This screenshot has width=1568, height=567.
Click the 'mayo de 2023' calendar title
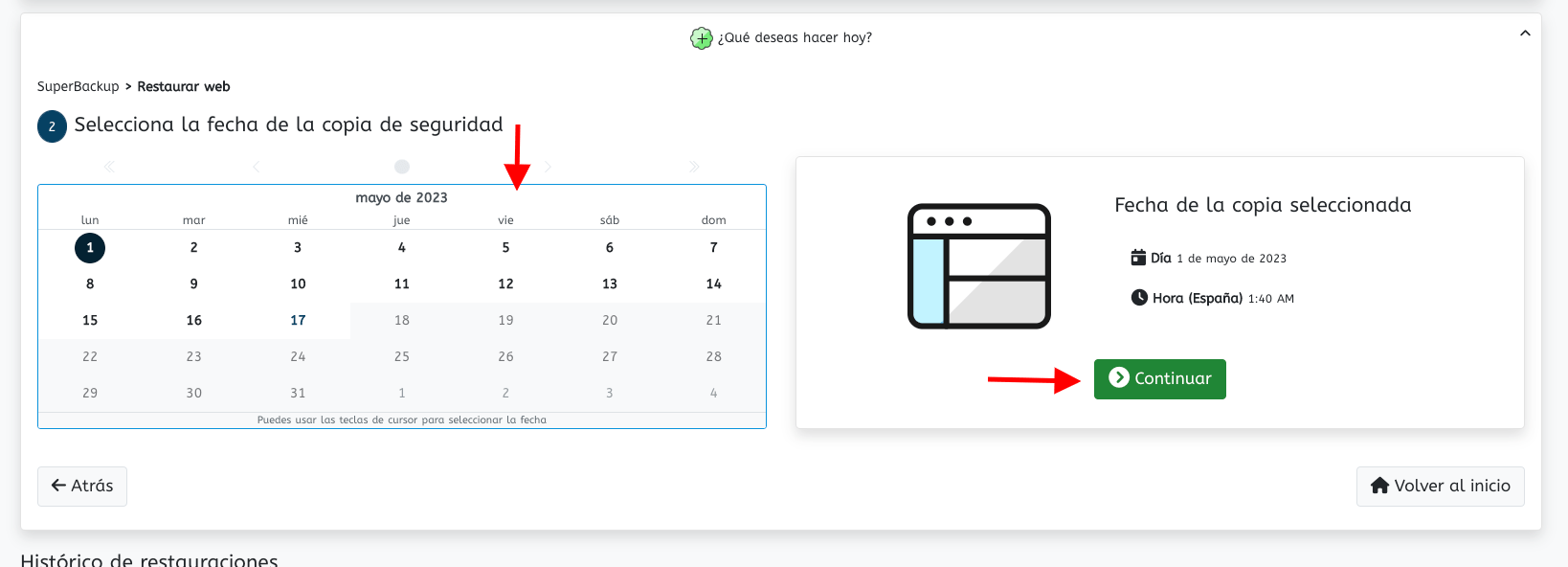402,197
